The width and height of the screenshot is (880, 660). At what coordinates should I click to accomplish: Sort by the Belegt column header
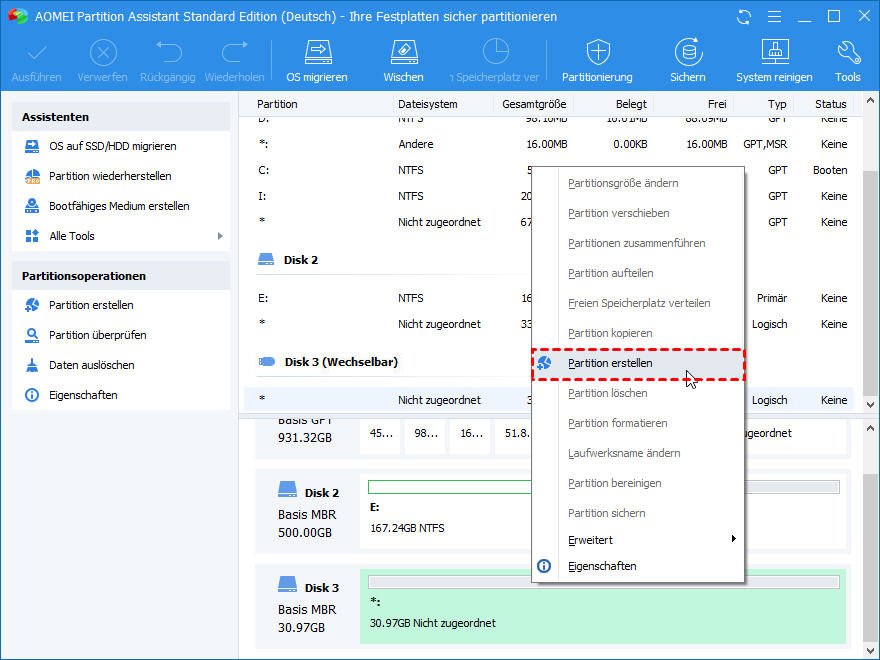click(631, 104)
